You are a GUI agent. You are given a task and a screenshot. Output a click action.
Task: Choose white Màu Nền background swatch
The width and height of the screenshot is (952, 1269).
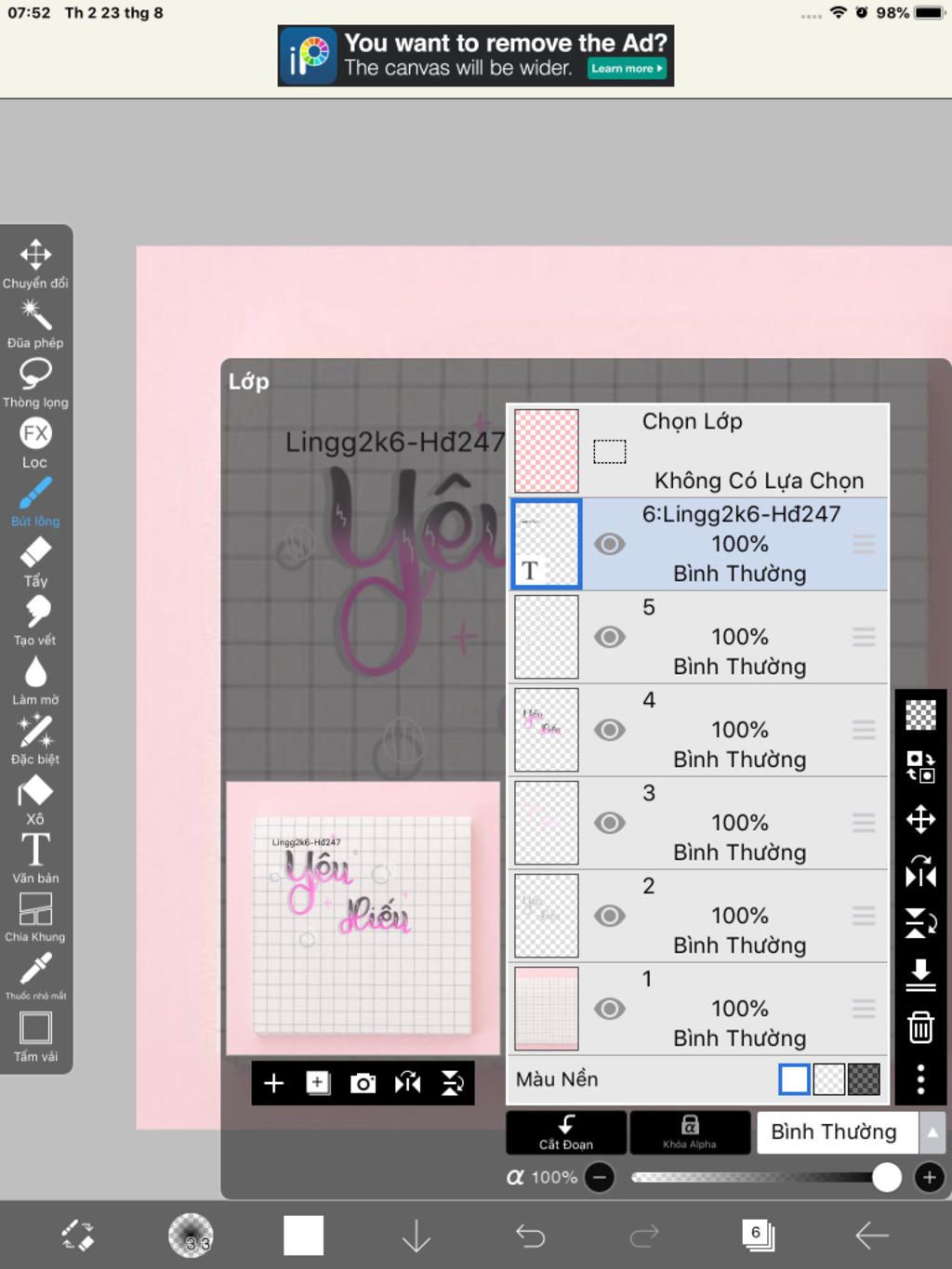pyautogui.click(x=794, y=1079)
